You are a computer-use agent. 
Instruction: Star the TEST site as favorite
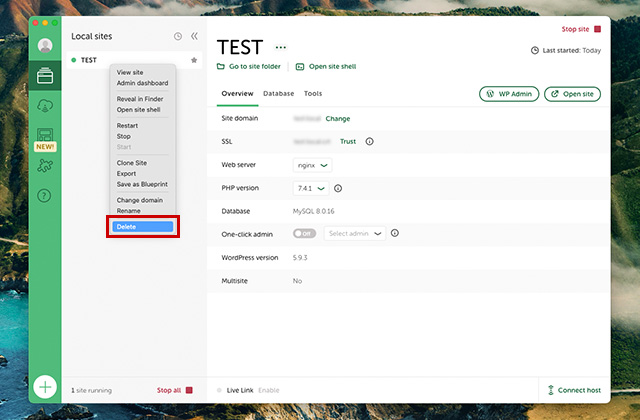click(194, 60)
